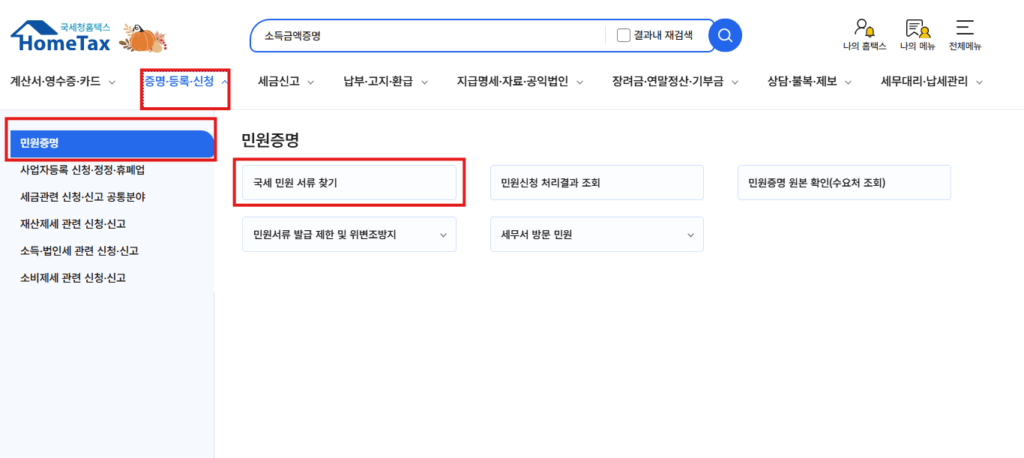
Task: Open 세금신고 menu
Action: pyautogui.click(x=286, y=82)
